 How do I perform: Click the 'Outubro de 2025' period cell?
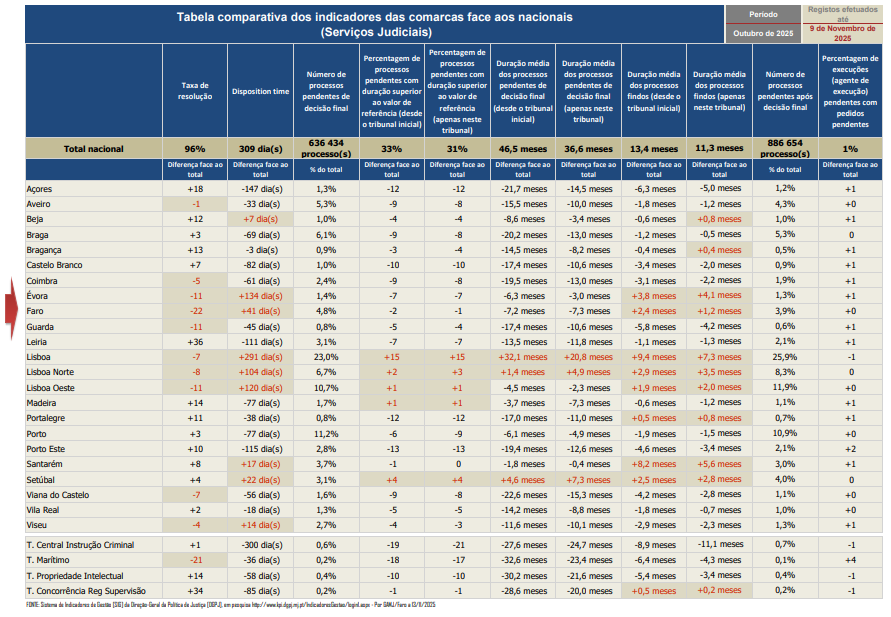761,33
